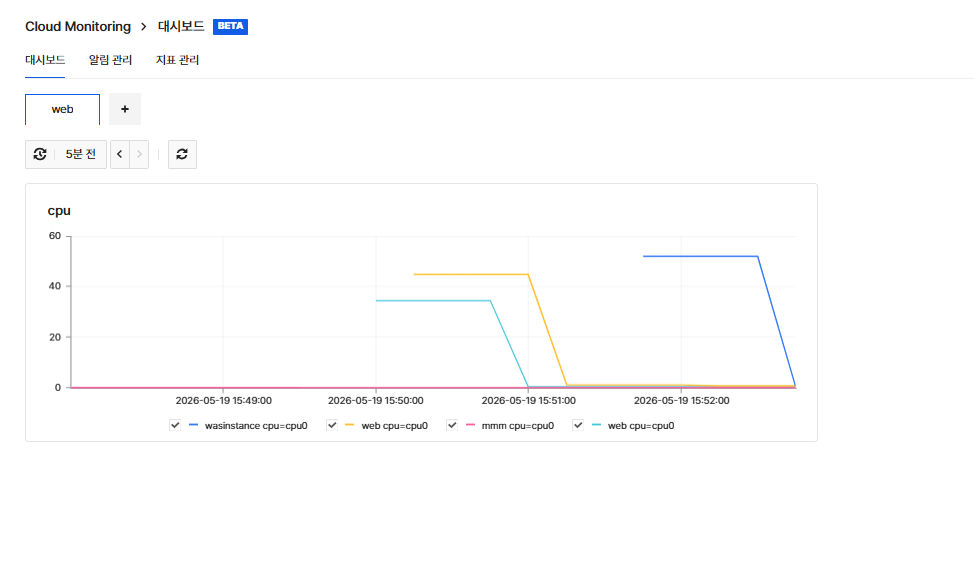Open the 지표 관리 tab
This screenshot has height=569, width=974.
pyautogui.click(x=177, y=60)
